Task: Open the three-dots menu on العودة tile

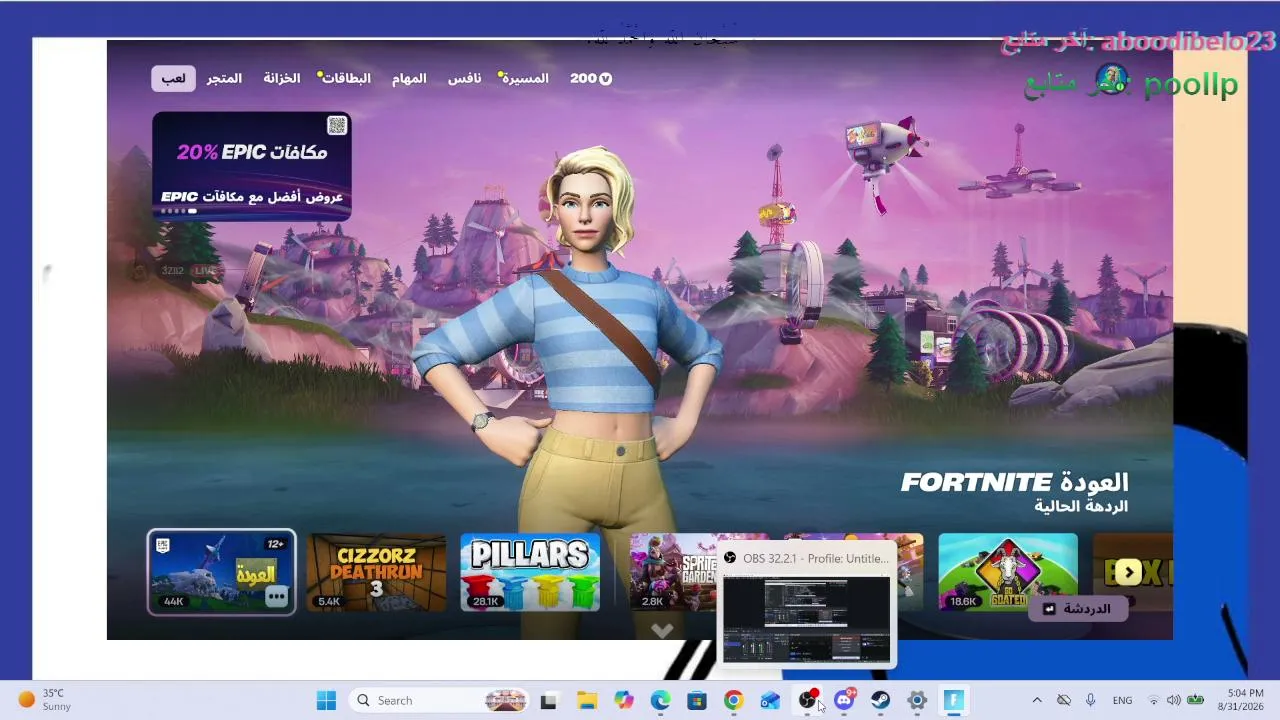Action: tap(277, 597)
